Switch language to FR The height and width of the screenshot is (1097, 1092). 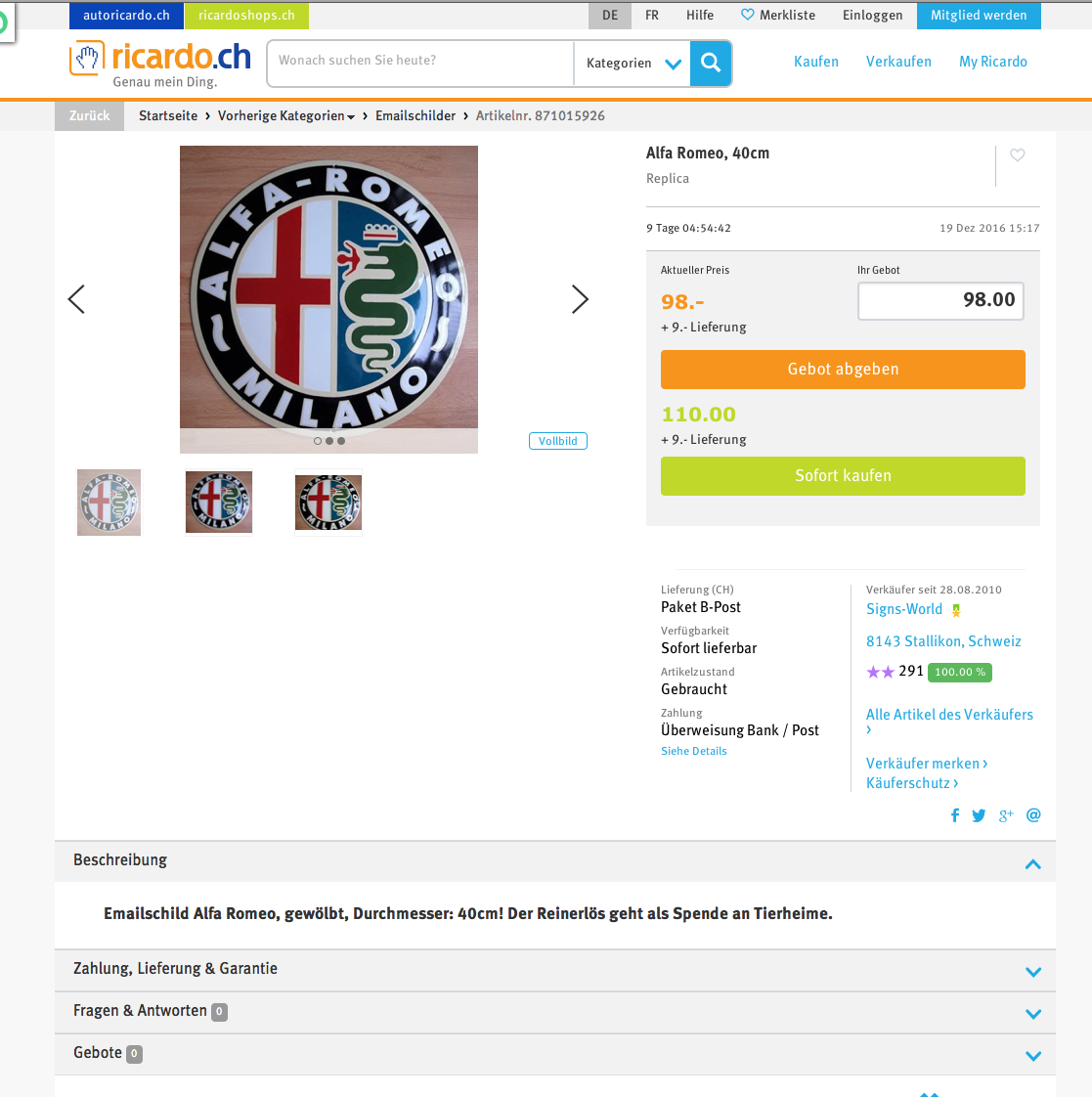click(652, 16)
